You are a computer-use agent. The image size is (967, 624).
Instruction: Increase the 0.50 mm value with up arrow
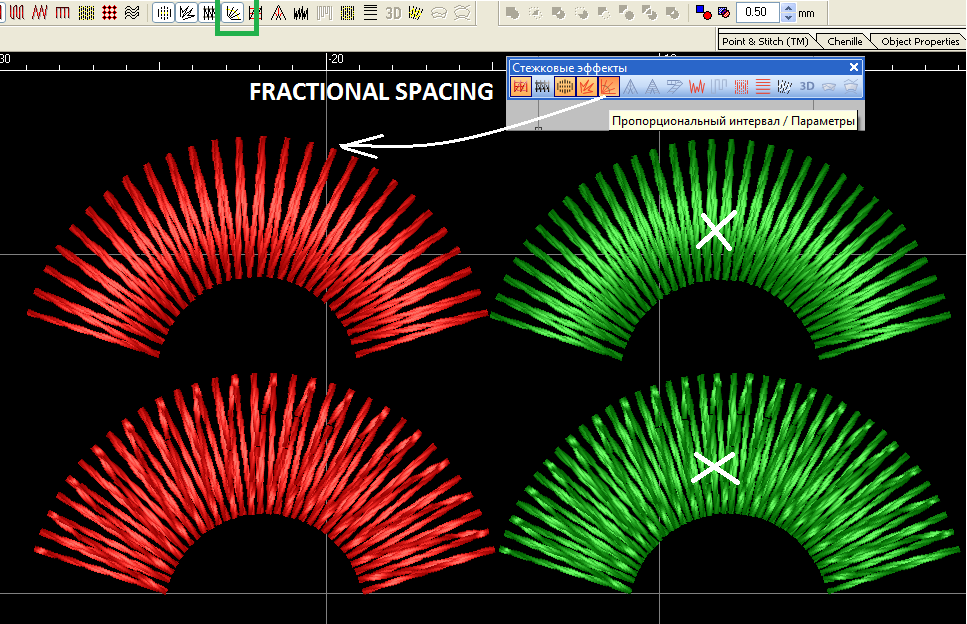(789, 8)
